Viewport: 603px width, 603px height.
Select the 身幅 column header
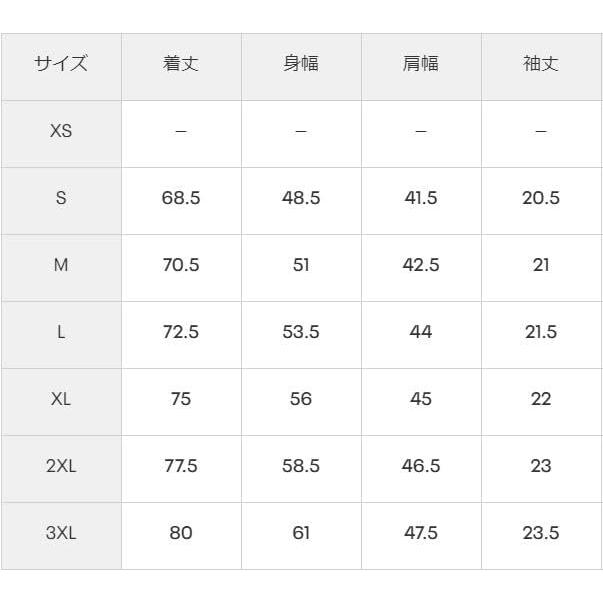point(301,67)
